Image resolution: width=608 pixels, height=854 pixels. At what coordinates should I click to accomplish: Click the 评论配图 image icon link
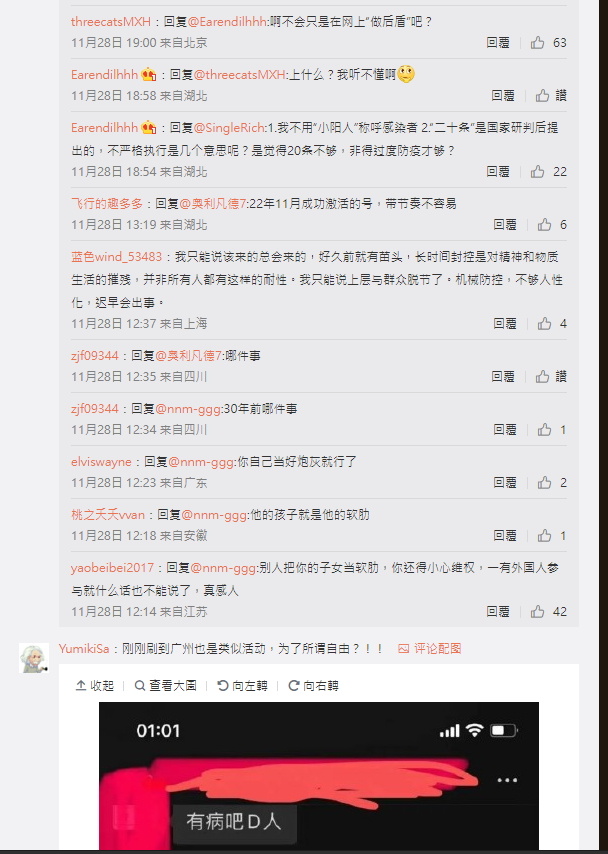pyautogui.click(x=430, y=648)
